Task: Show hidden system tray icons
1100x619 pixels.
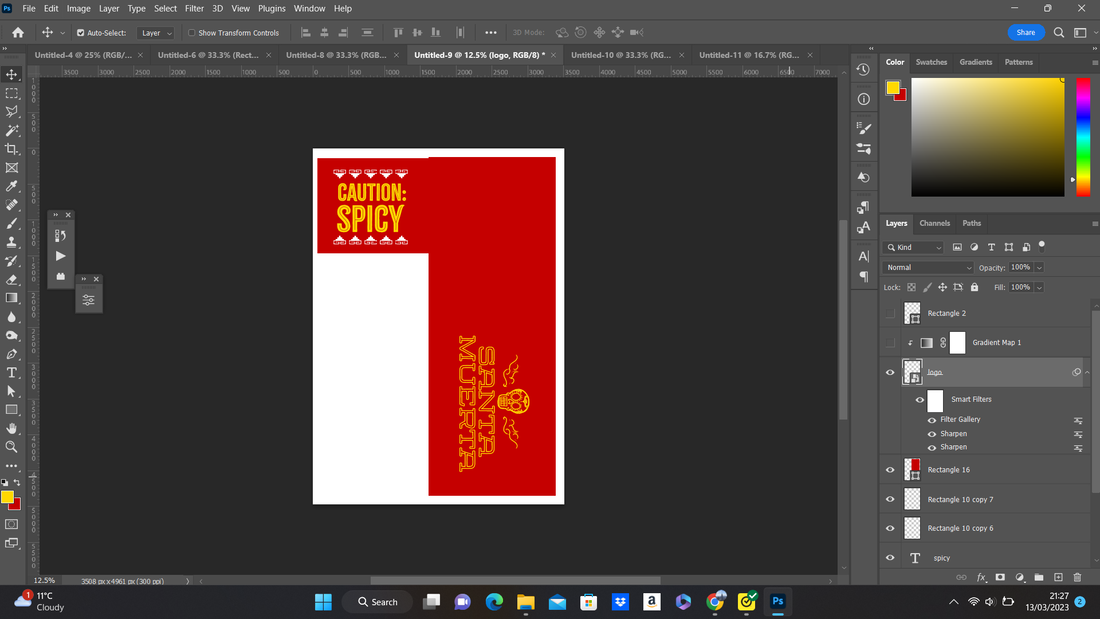Action: (x=953, y=601)
